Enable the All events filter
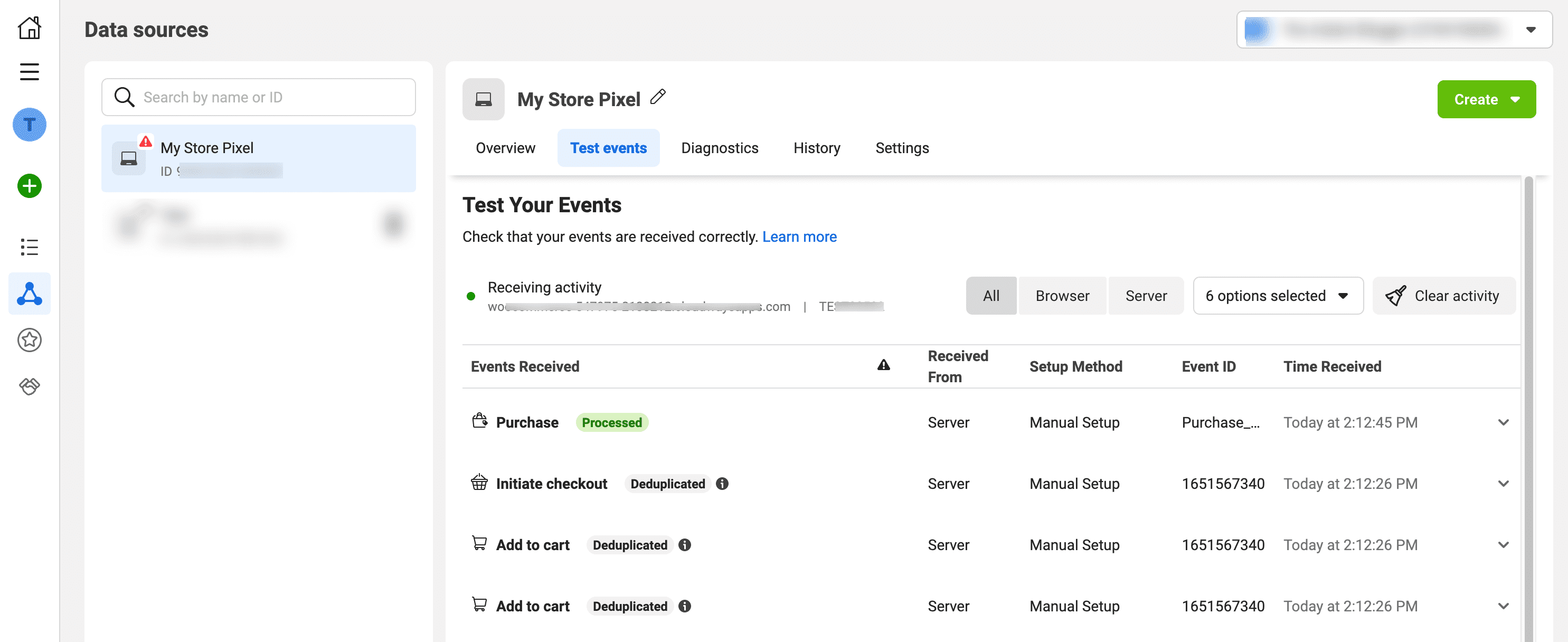 (991, 295)
